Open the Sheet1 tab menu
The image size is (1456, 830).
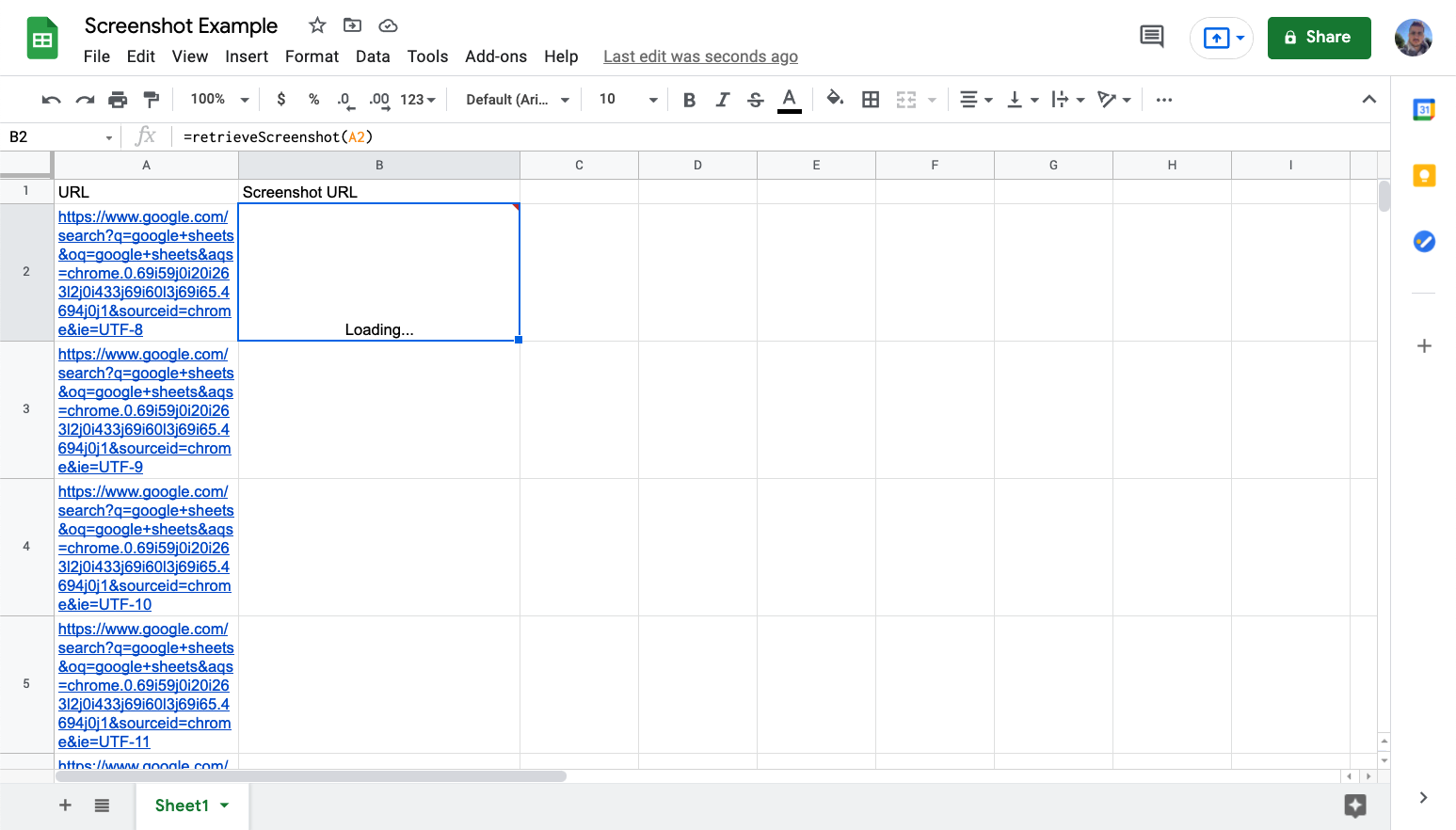point(224,806)
